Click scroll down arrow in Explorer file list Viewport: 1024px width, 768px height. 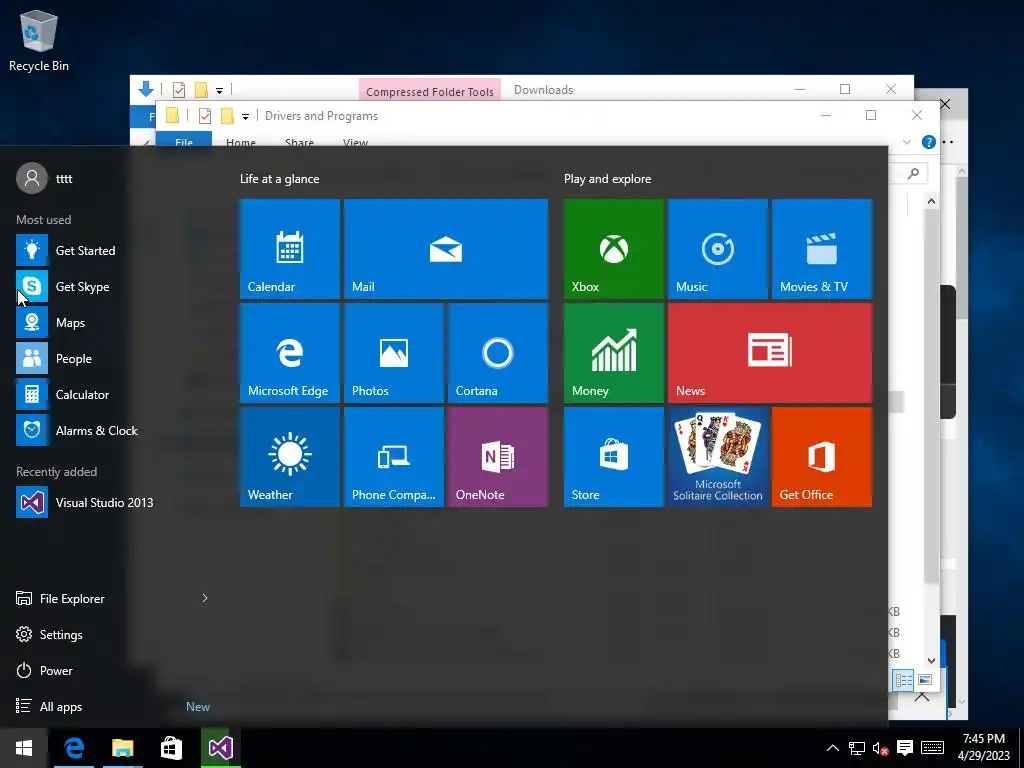(x=931, y=660)
